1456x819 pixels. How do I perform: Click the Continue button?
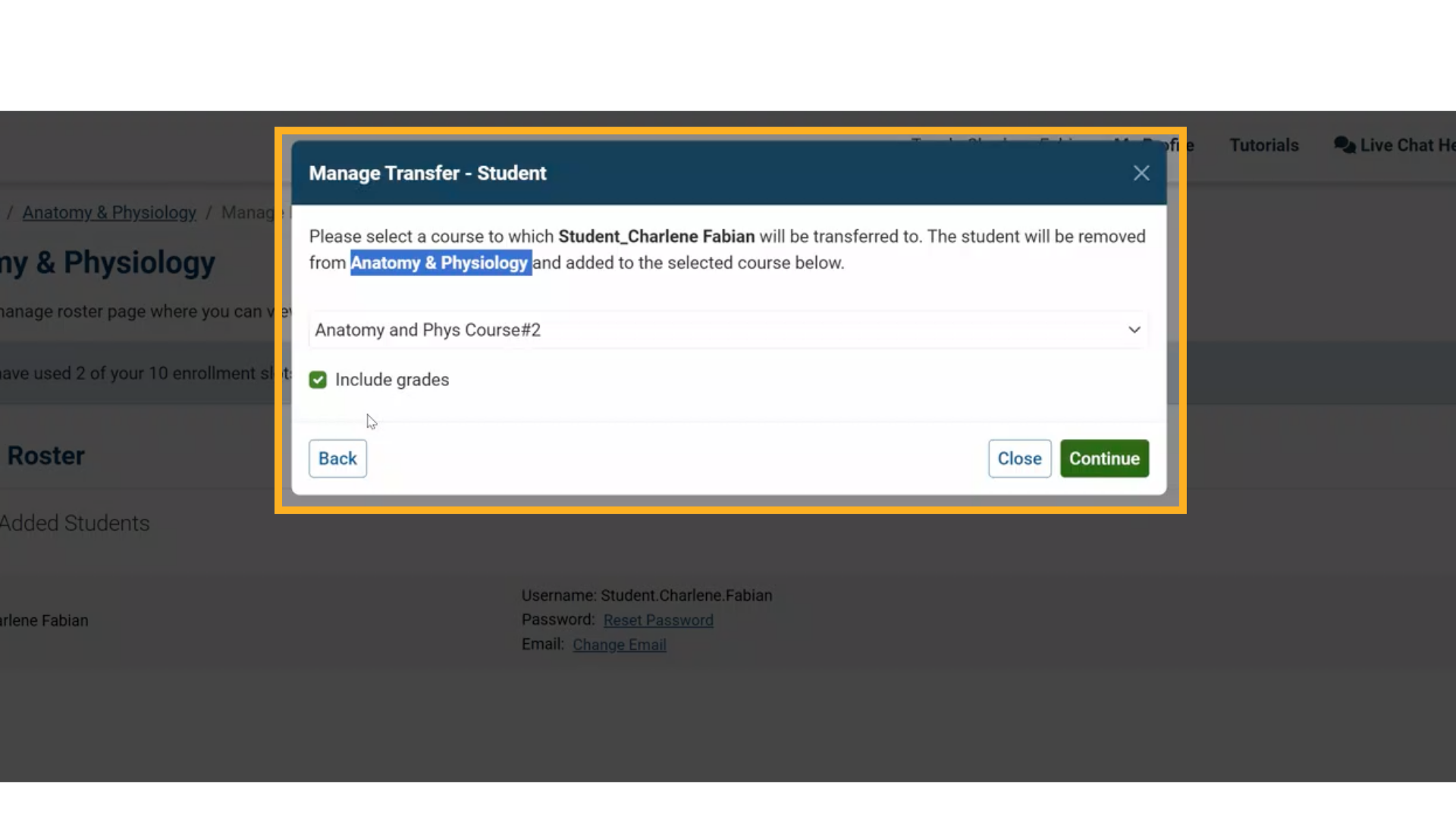1104,459
